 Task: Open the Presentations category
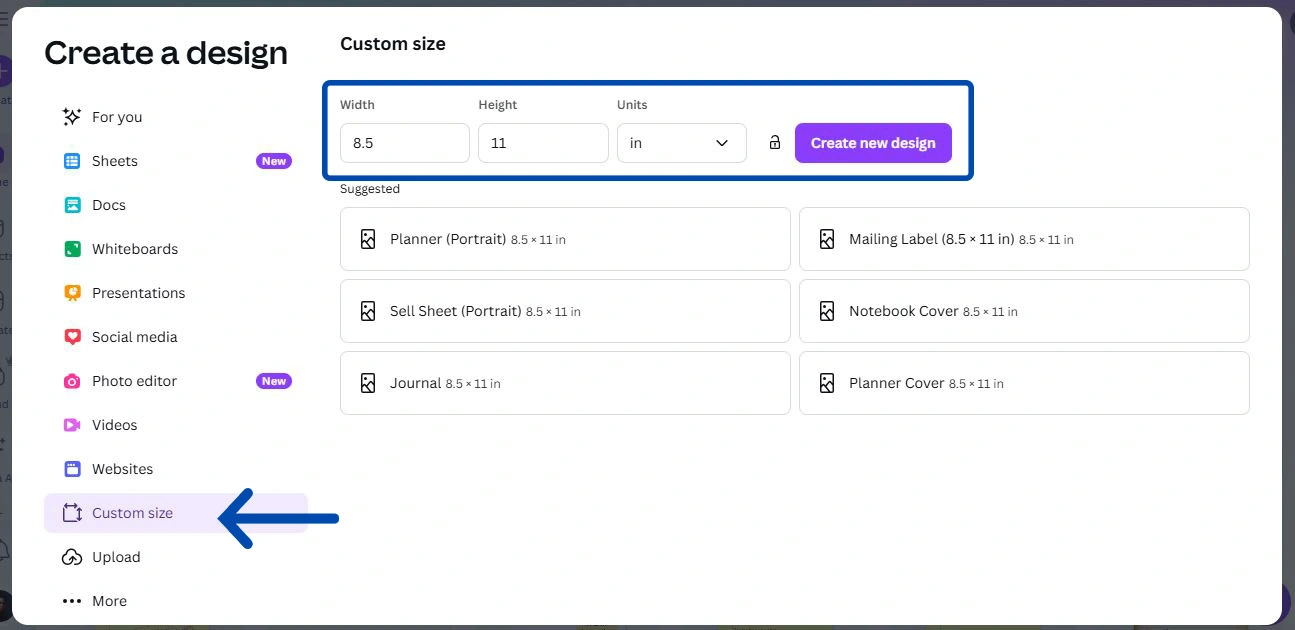(176, 293)
